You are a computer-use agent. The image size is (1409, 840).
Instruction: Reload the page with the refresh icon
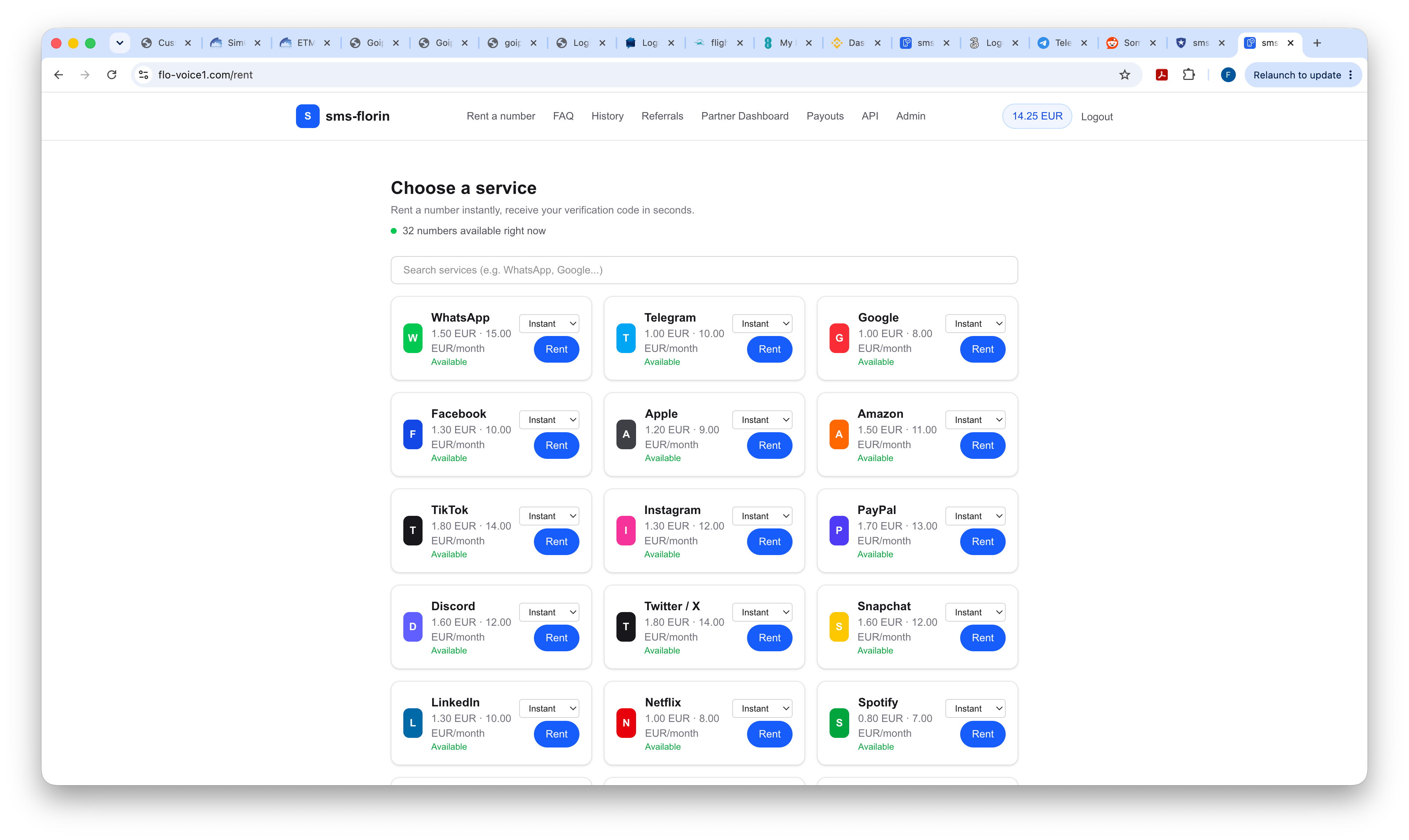pyautogui.click(x=112, y=75)
